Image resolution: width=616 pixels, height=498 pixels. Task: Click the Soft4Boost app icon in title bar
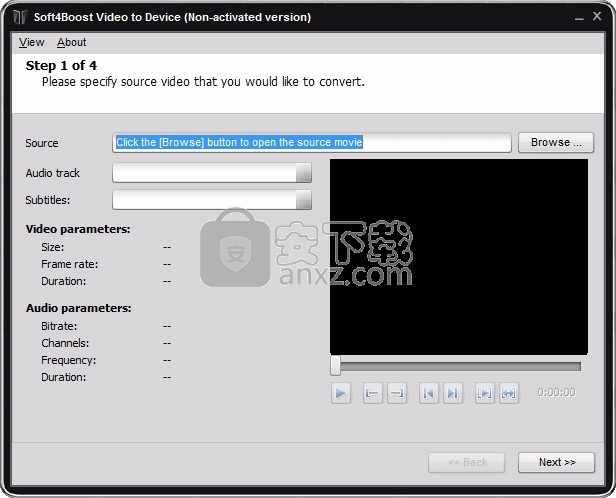point(20,17)
